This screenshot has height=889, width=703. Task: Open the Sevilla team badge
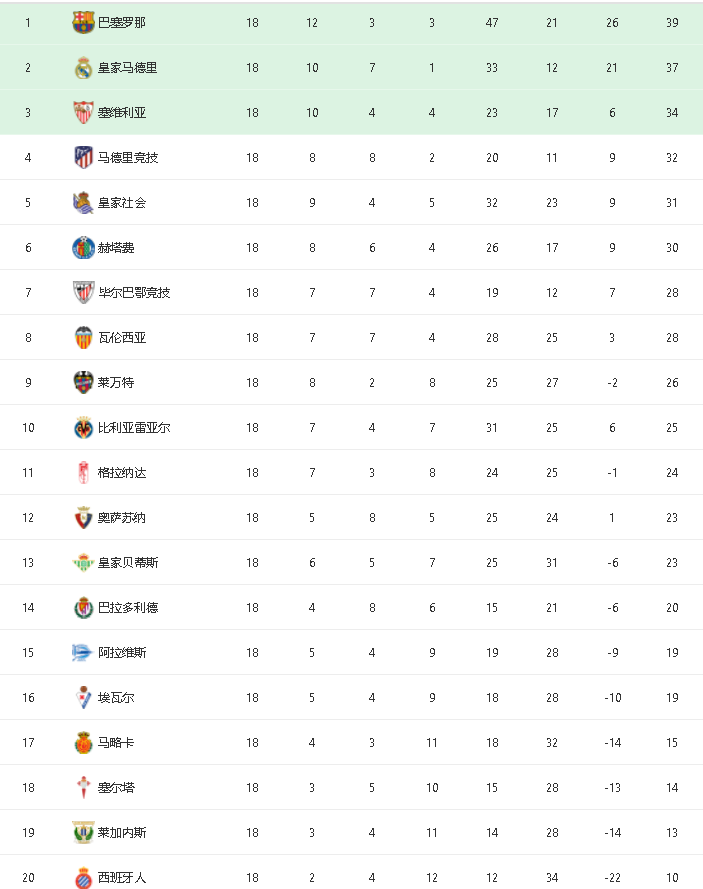click(83, 113)
